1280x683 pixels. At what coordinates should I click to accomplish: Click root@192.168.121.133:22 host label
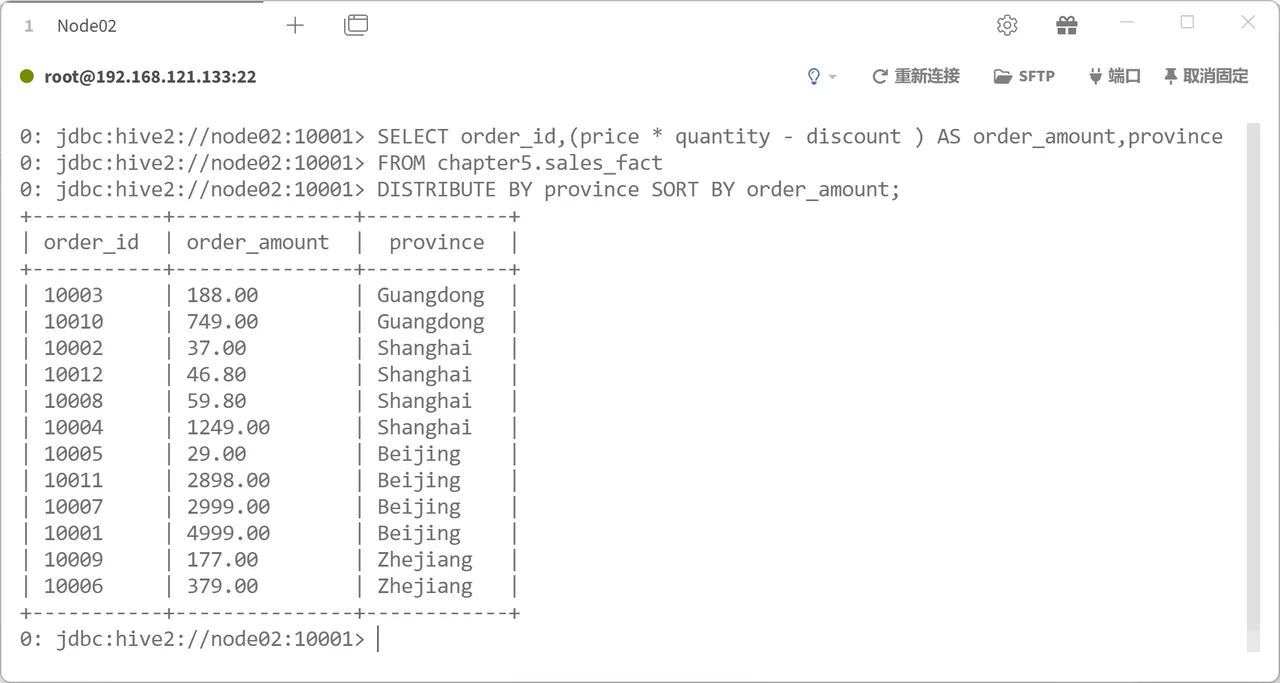[150, 76]
